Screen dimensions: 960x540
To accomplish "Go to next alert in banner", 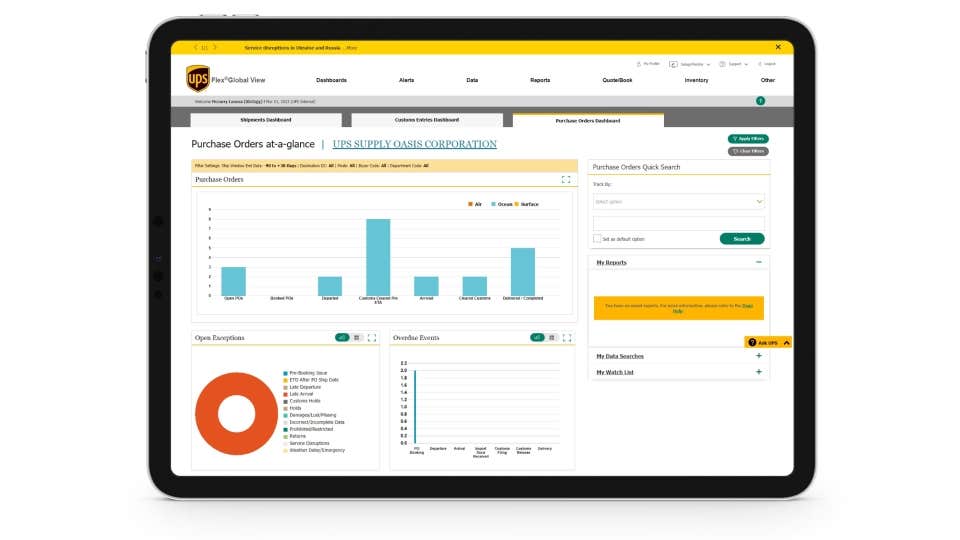I will (x=215, y=47).
